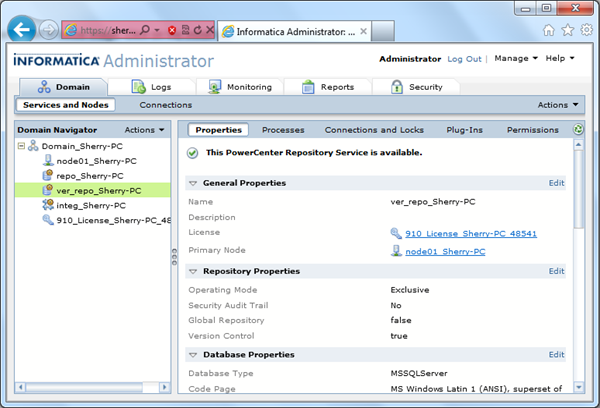Click the panel splitter handle between panes

coord(174,256)
